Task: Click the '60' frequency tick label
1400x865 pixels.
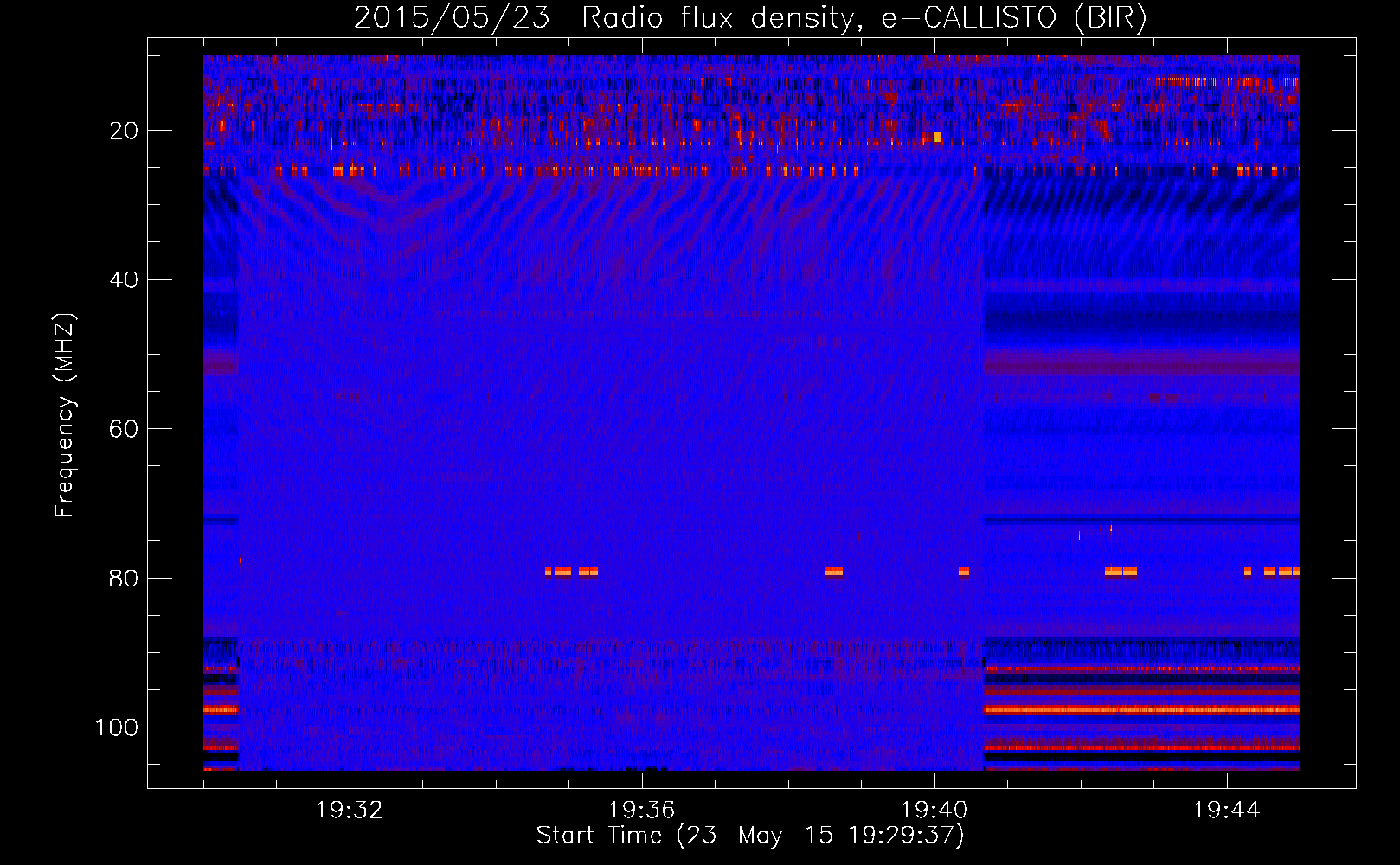Action: click(x=124, y=430)
